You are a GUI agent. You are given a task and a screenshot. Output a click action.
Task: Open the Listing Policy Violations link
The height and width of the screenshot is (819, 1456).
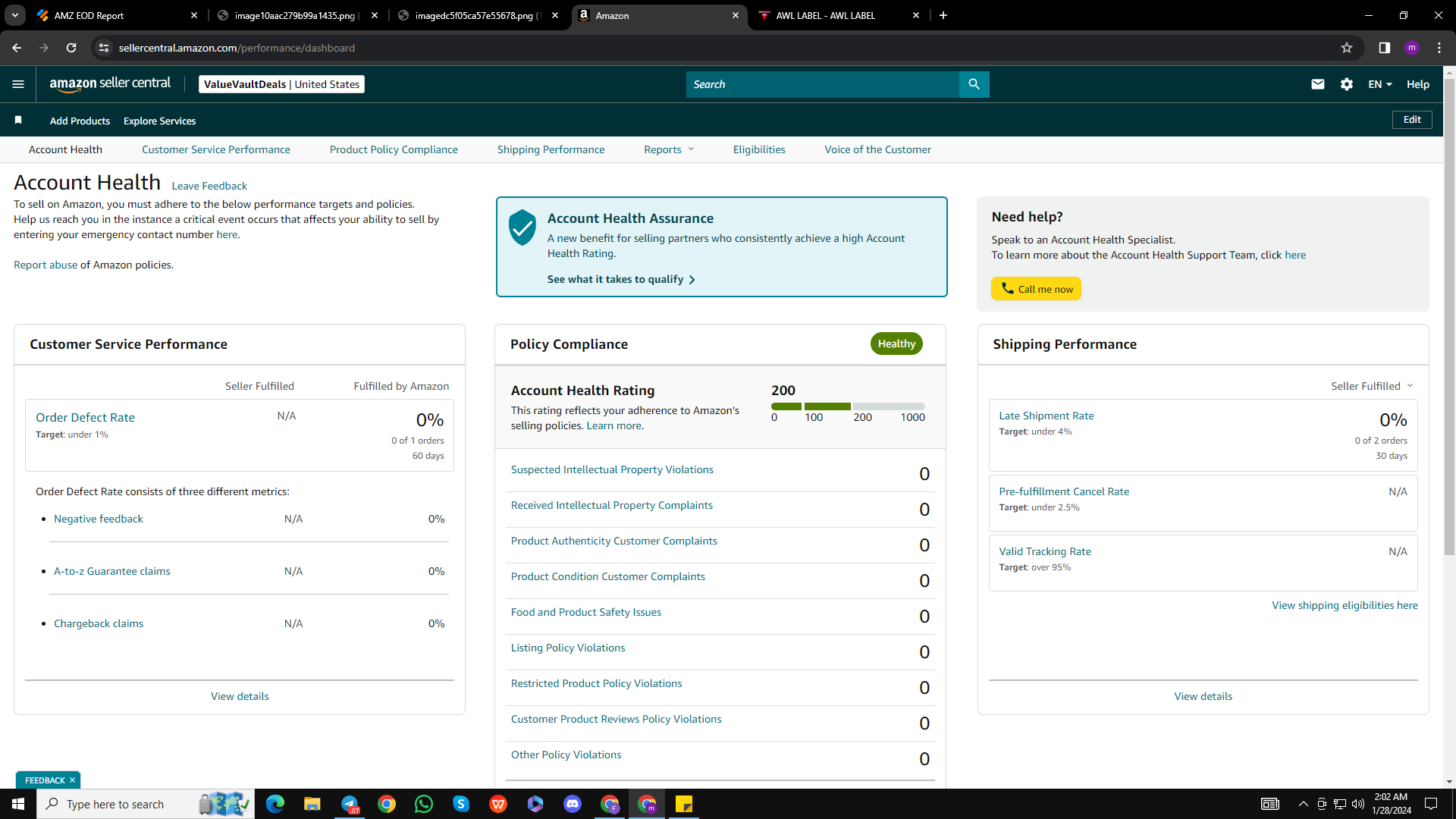(x=568, y=648)
